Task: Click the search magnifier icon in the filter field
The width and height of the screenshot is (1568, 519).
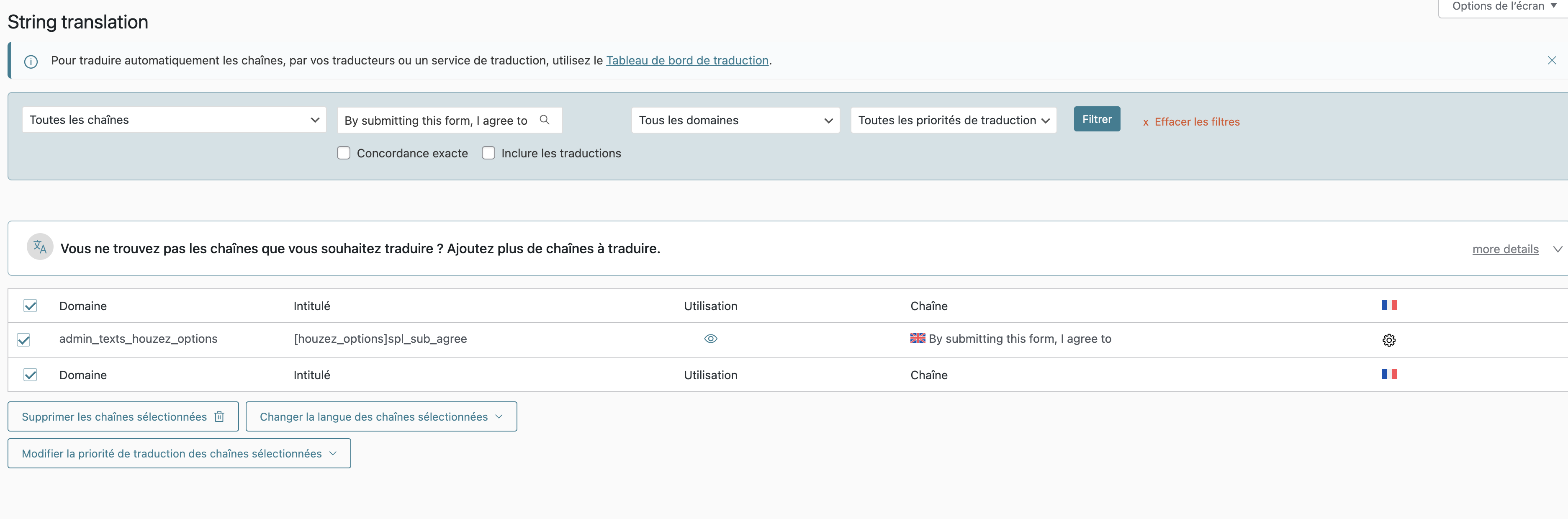Action: [544, 120]
